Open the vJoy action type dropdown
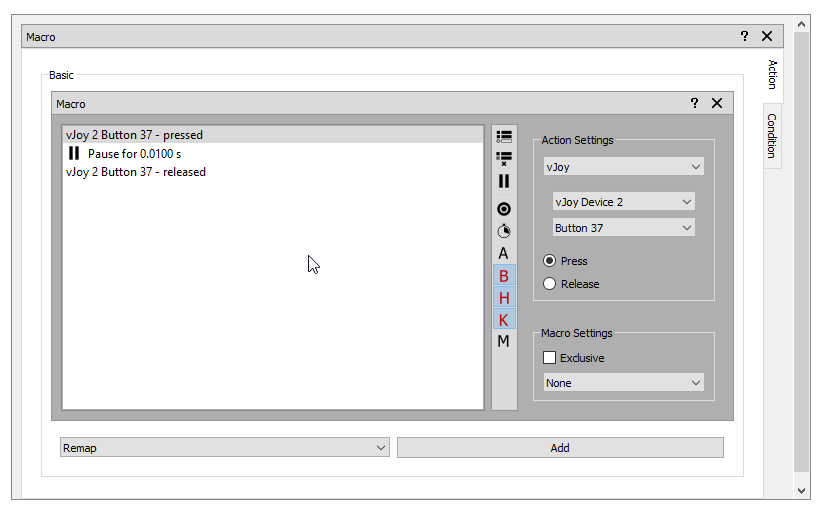825x516 pixels. pos(623,167)
